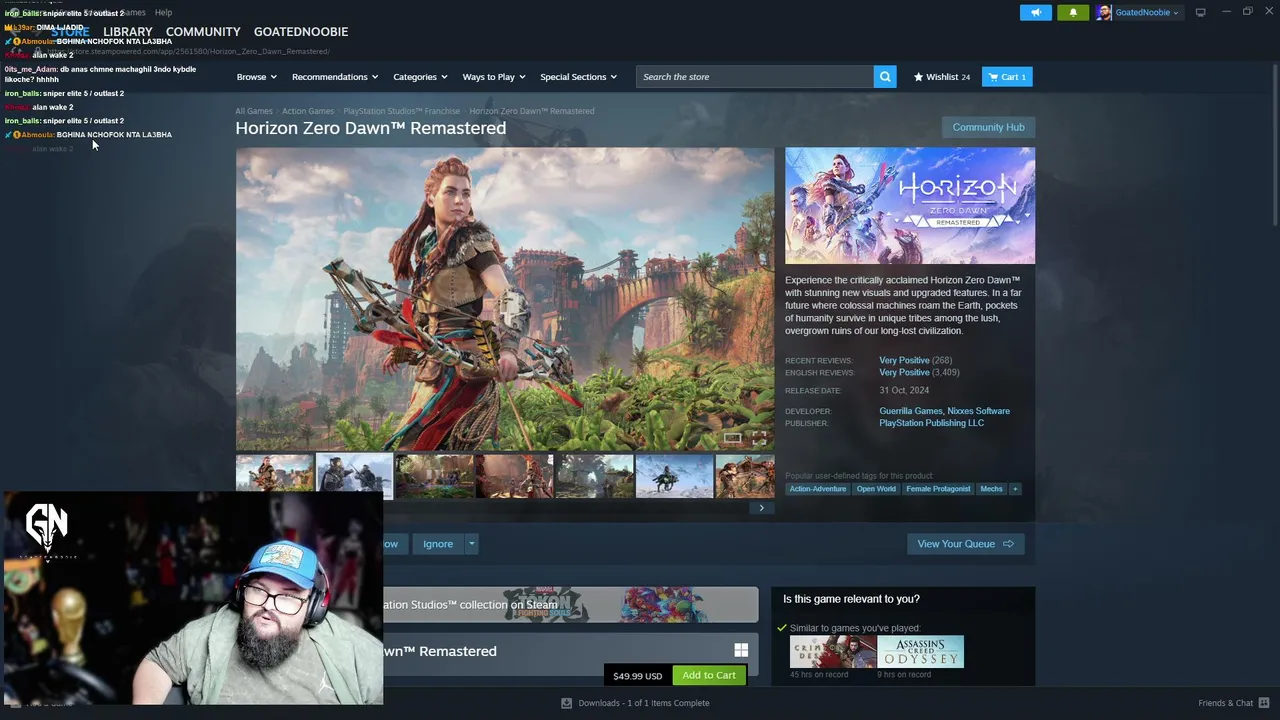This screenshot has height=720, width=1280.
Task: Expand the Recommendations menu
Action: pos(335,77)
